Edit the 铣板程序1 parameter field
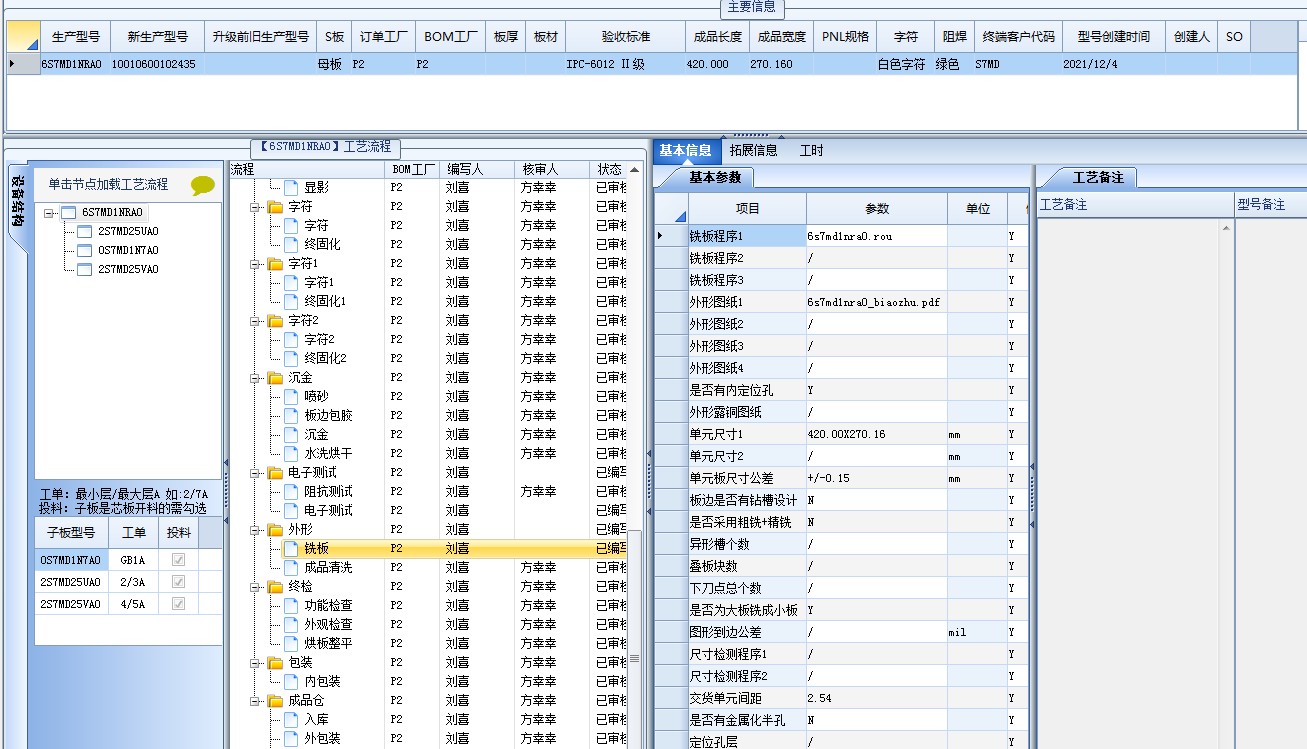 tap(877, 235)
